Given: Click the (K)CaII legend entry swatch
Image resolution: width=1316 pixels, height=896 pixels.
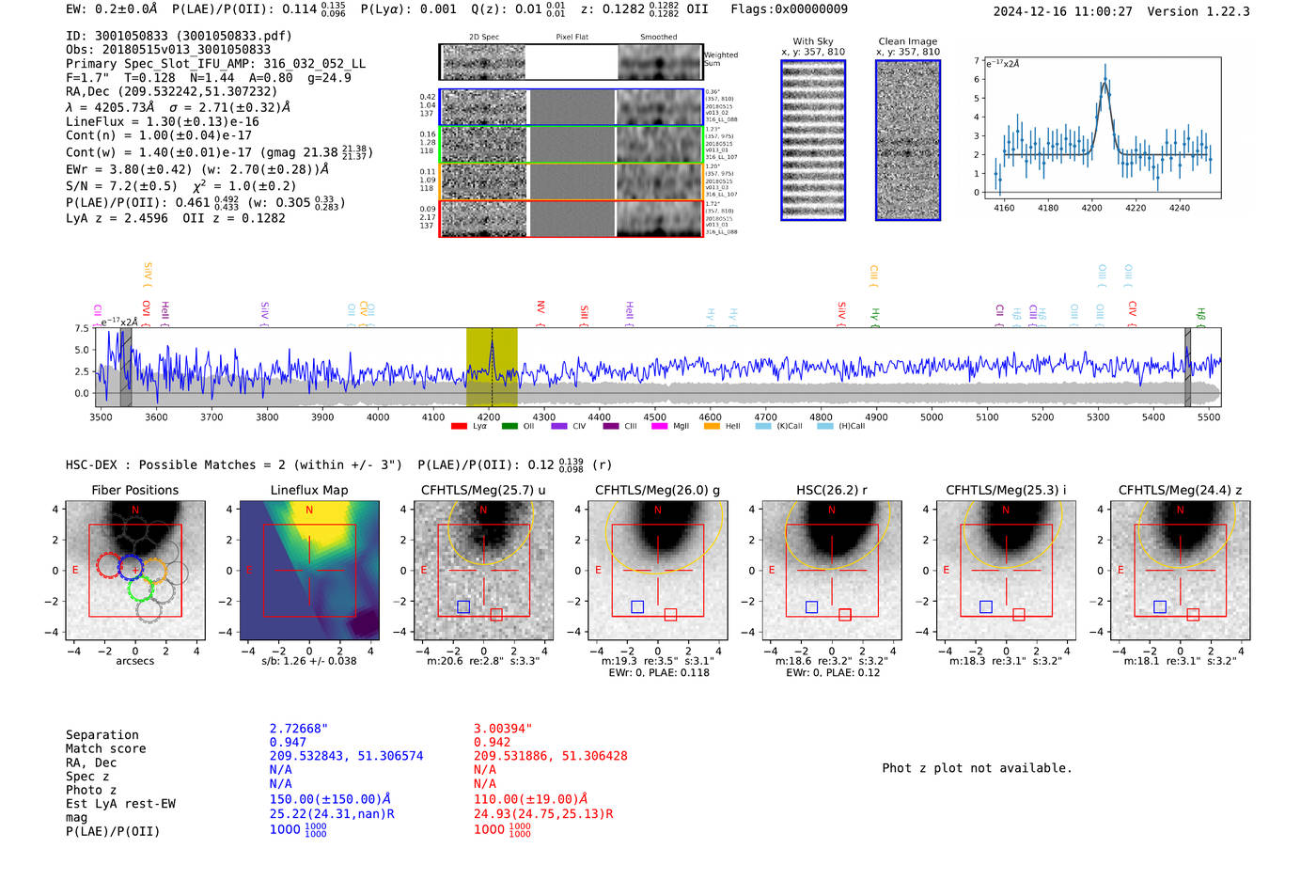Looking at the screenshot, I should coord(763,426).
